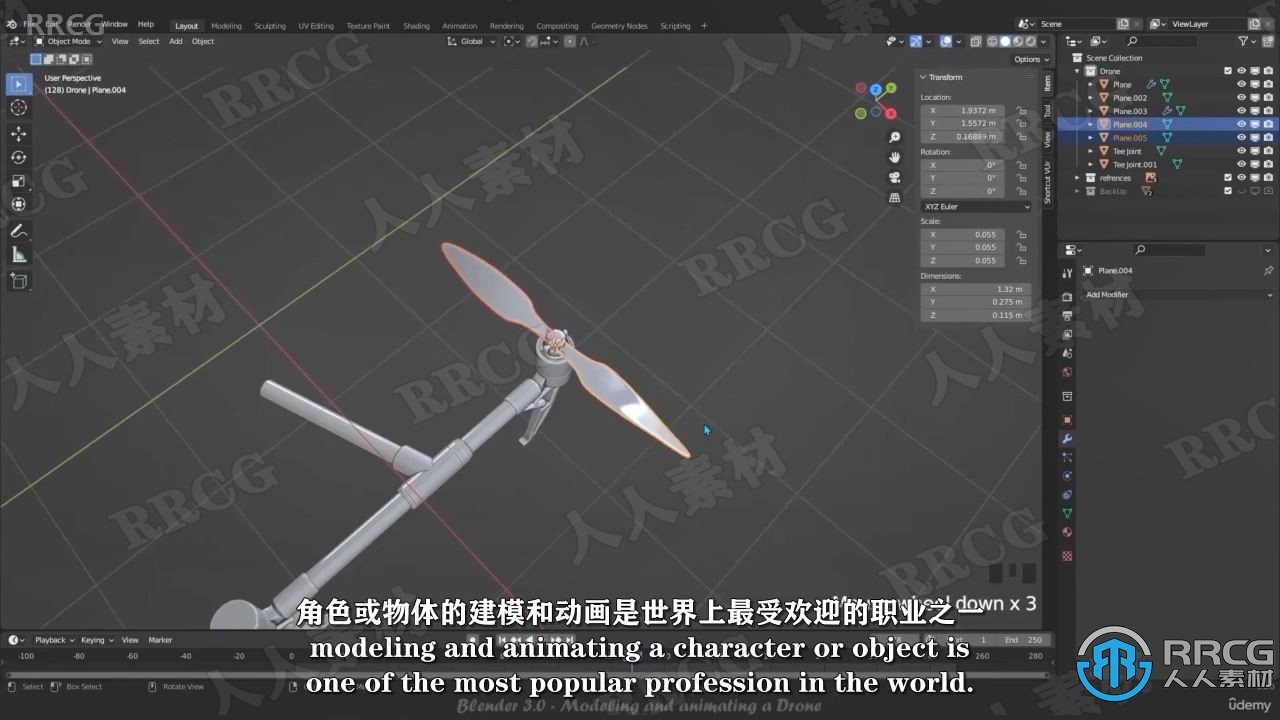1280x720 pixels.
Task: Toggle the camera view icon
Action: (x=895, y=177)
